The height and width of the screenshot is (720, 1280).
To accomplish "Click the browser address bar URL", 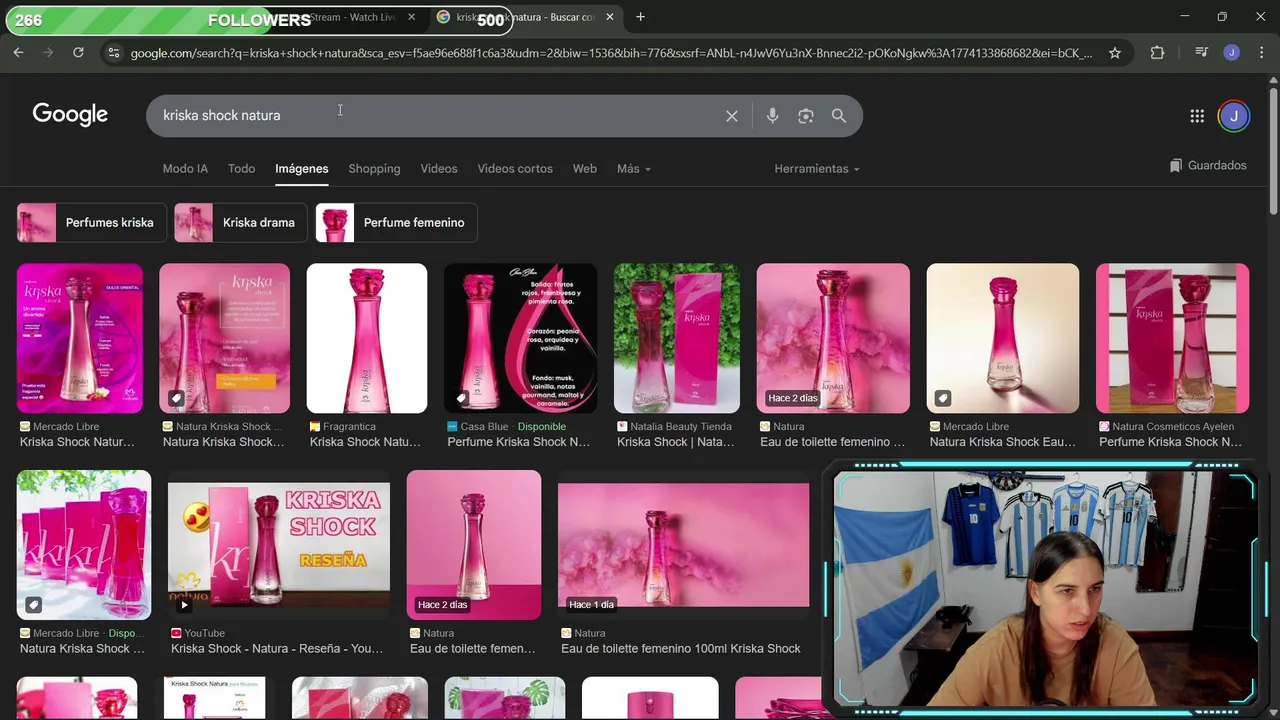I will (x=611, y=53).
